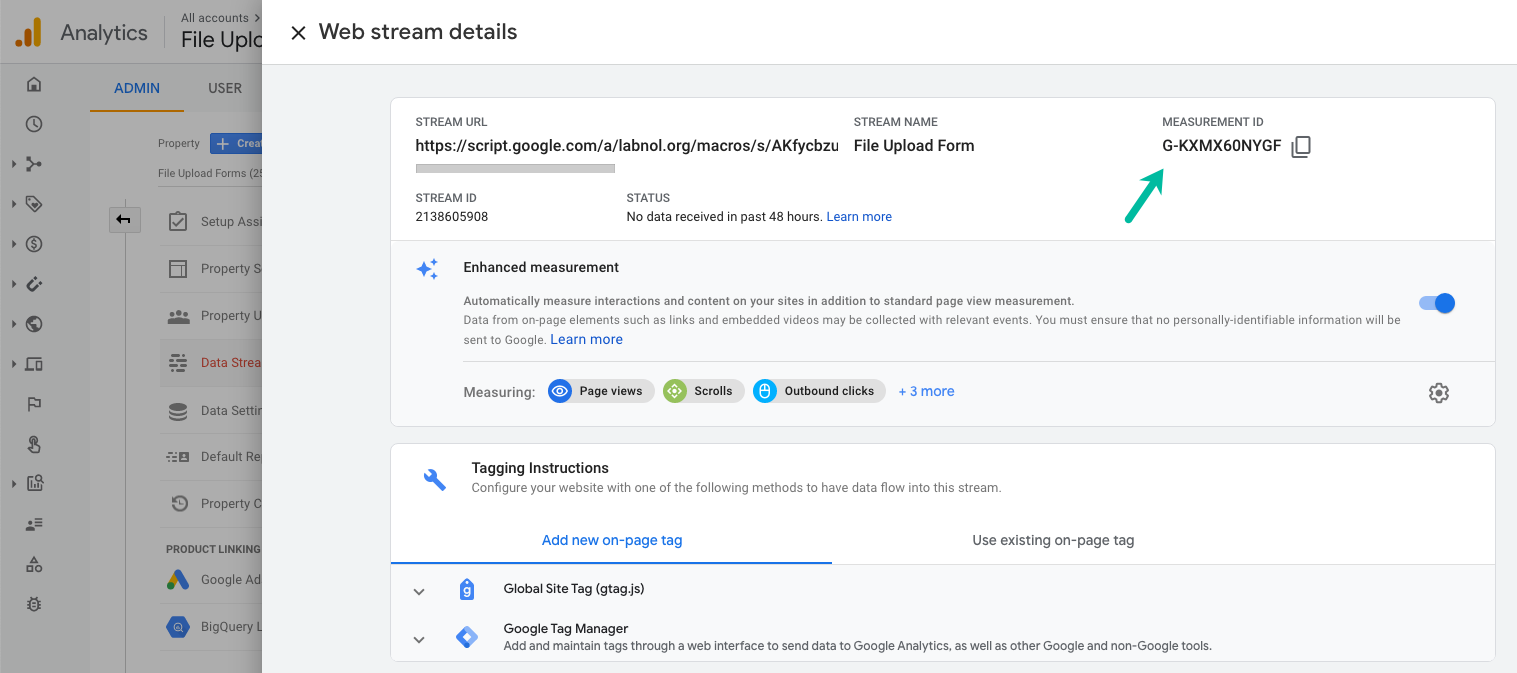This screenshot has width=1517, height=673.
Task: Expand the Tech arrow in sidebar
Action: pos(14,364)
